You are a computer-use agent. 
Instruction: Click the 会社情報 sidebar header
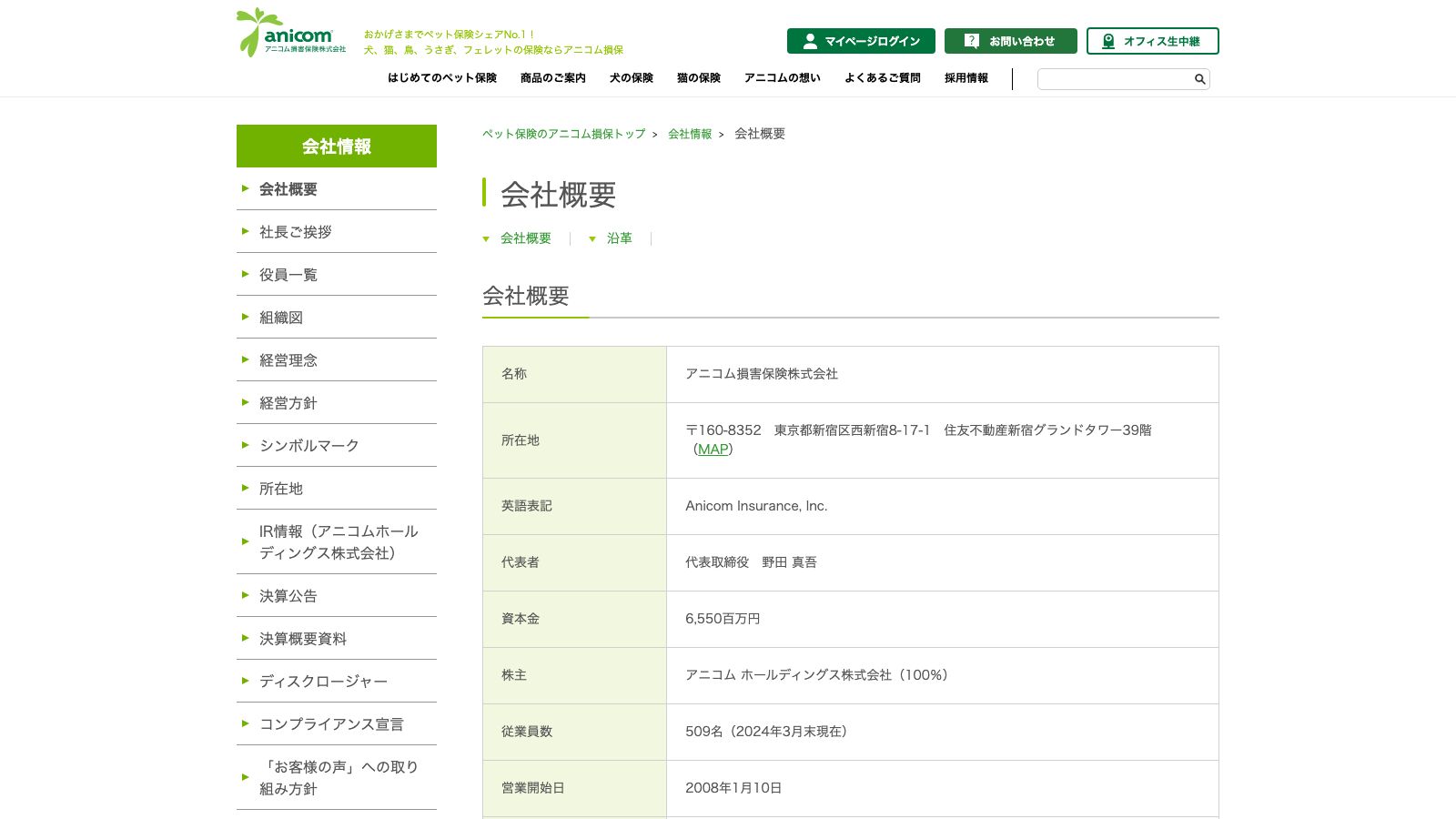(337, 146)
